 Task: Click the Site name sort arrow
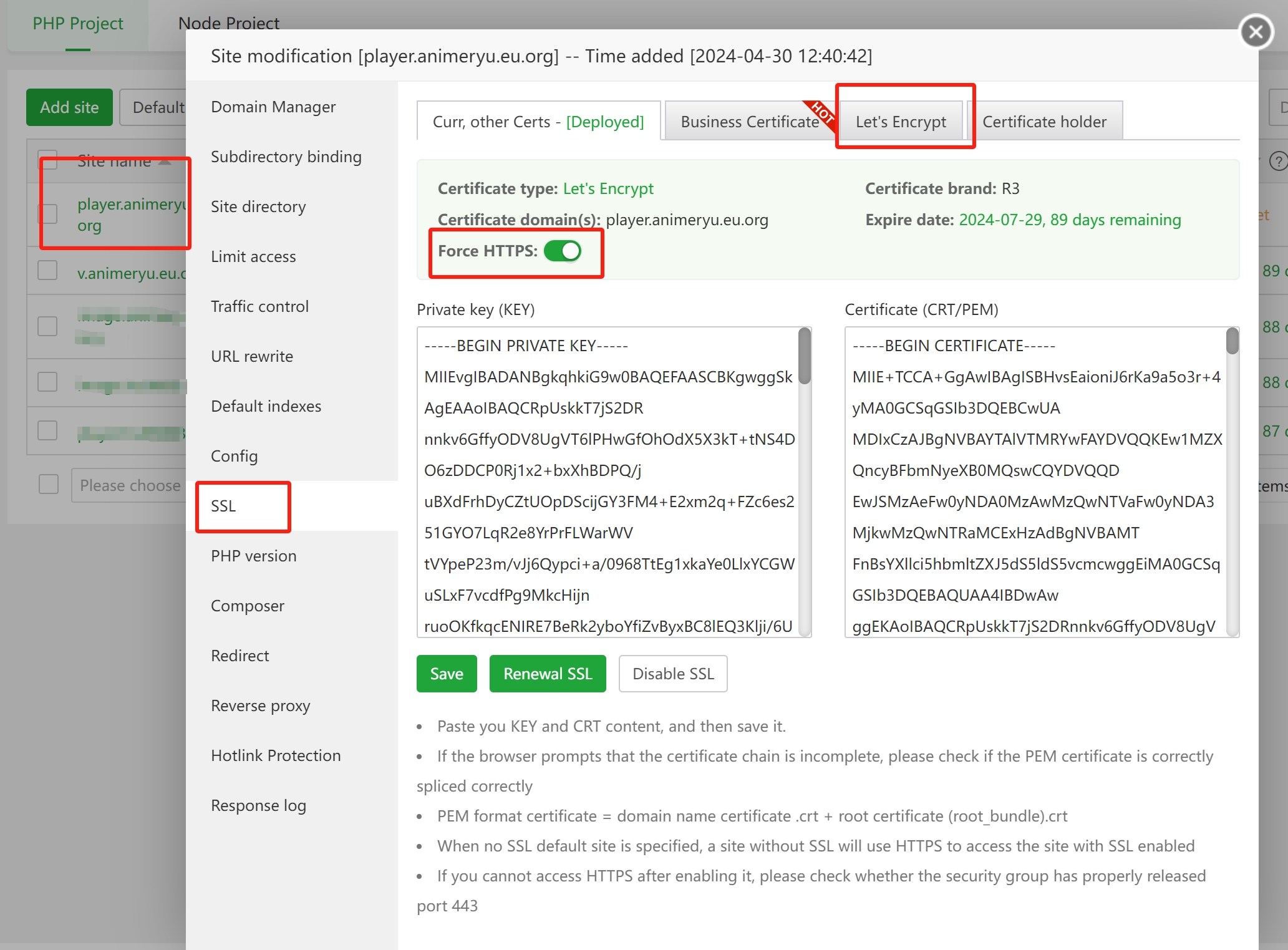click(165, 162)
